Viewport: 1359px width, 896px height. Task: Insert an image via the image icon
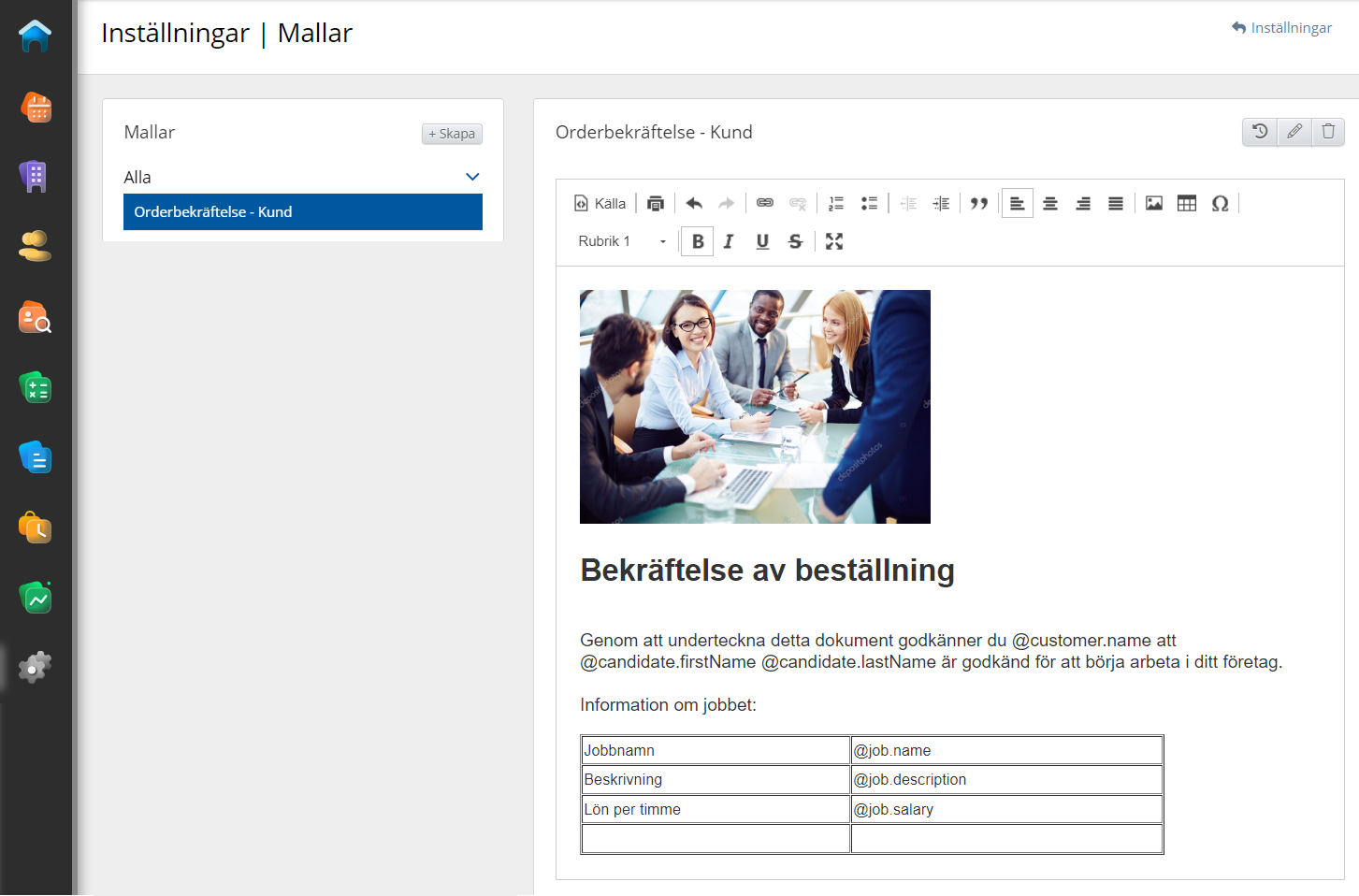[1154, 203]
